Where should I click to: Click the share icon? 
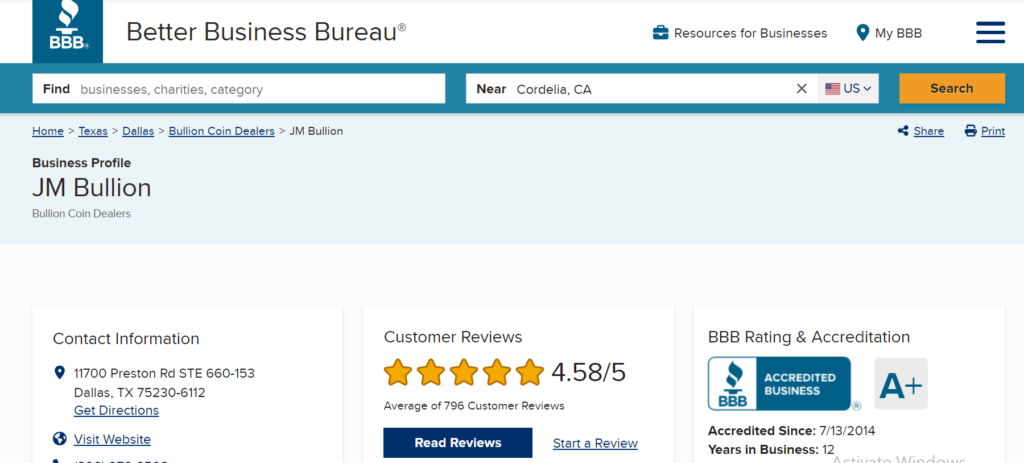click(x=903, y=131)
